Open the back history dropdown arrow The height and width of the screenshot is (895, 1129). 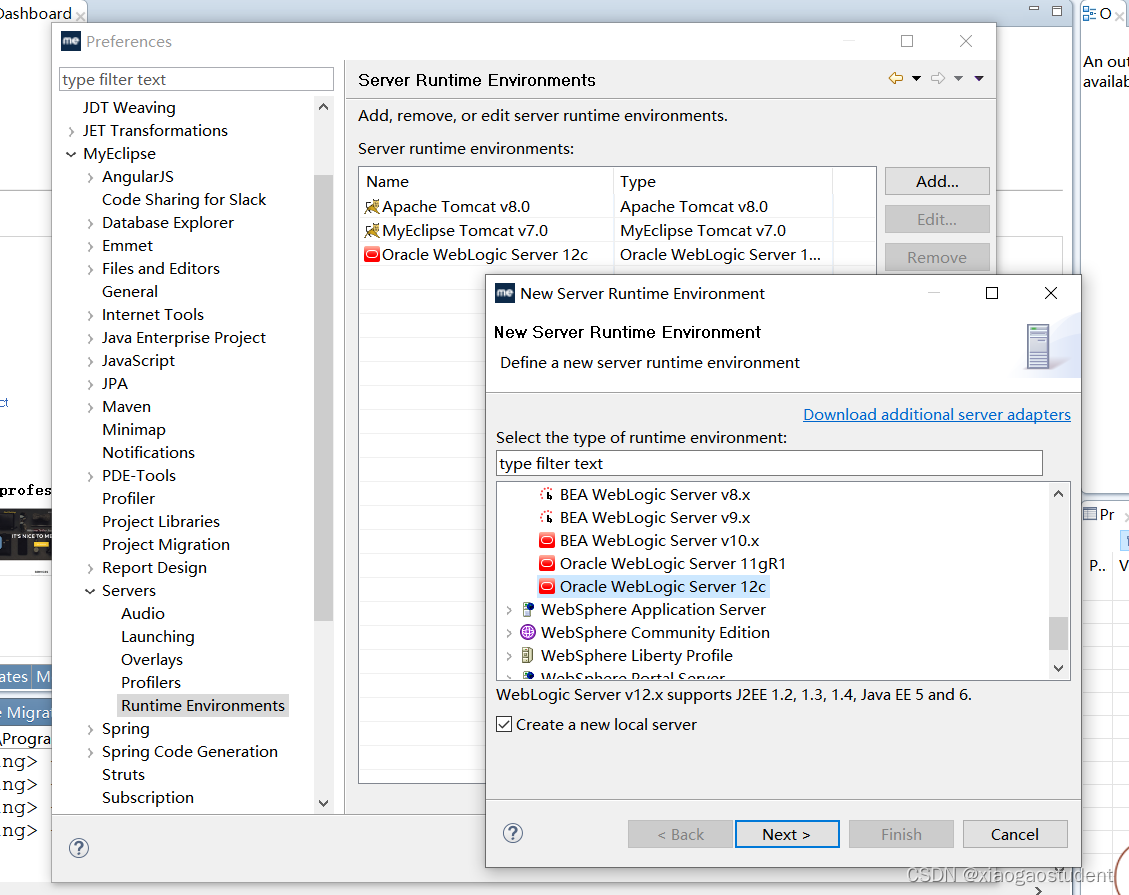[x=916, y=78]
